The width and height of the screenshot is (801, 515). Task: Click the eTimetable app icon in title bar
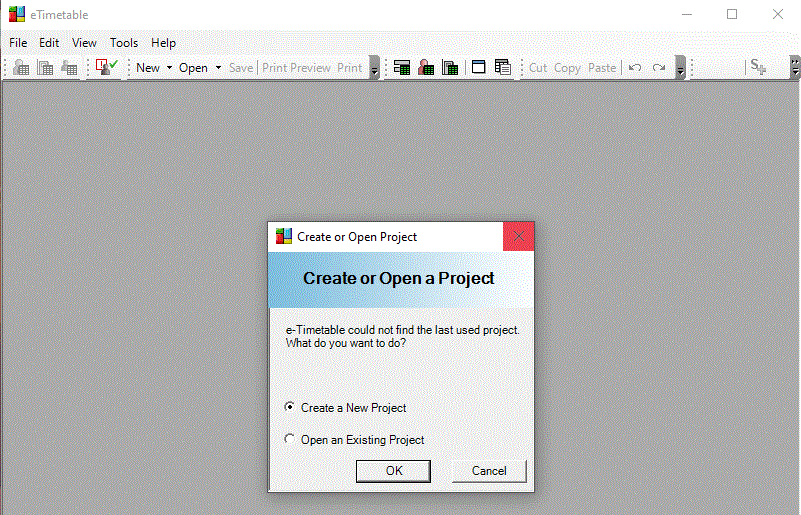click(17, 14)
